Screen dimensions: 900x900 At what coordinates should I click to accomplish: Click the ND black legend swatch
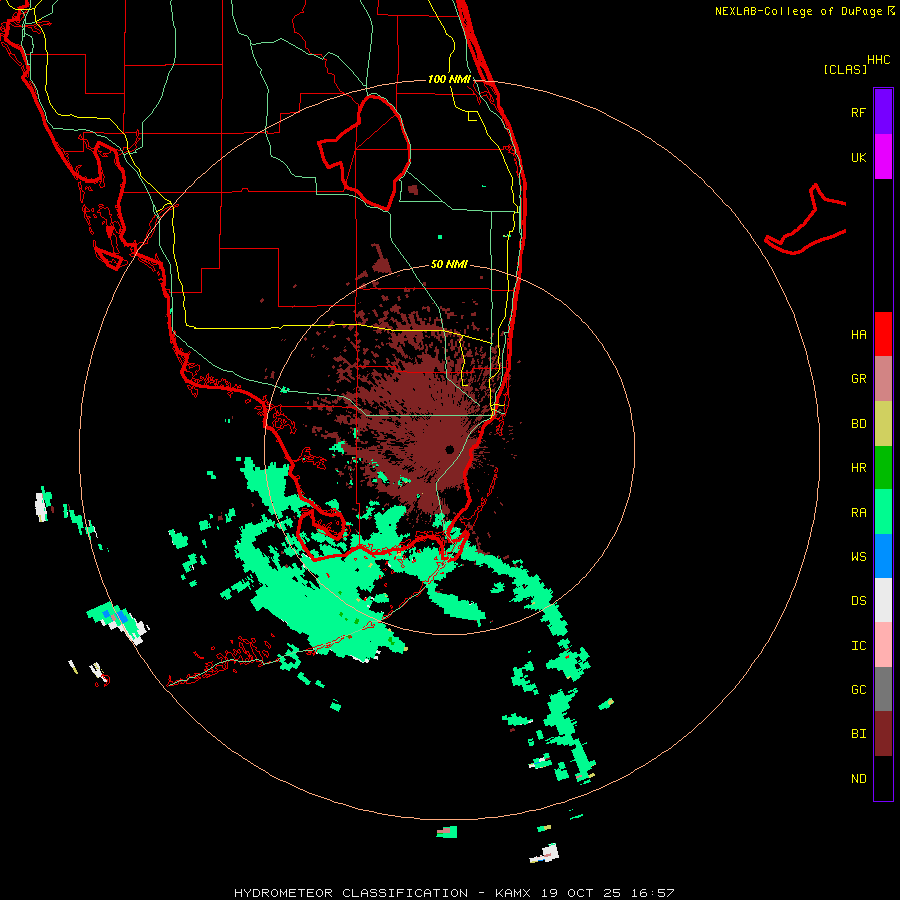coord(883,778)
